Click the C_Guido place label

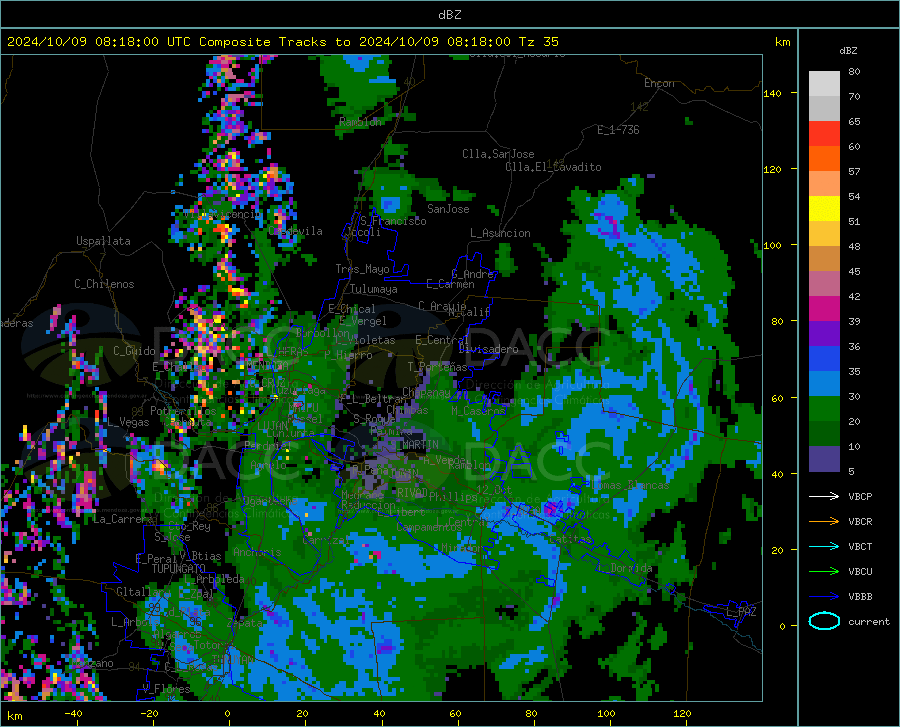coord(134,351)
